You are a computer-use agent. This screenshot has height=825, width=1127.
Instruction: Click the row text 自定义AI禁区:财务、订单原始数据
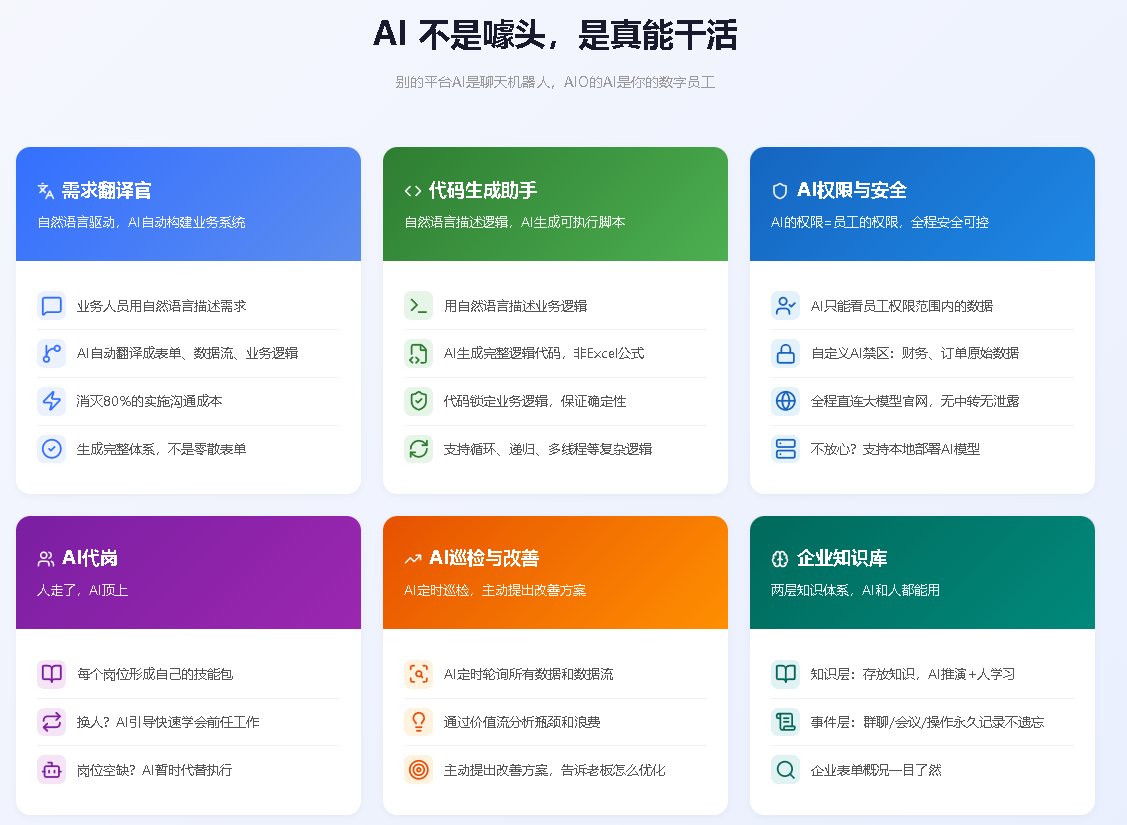click(x=915, y=354)
